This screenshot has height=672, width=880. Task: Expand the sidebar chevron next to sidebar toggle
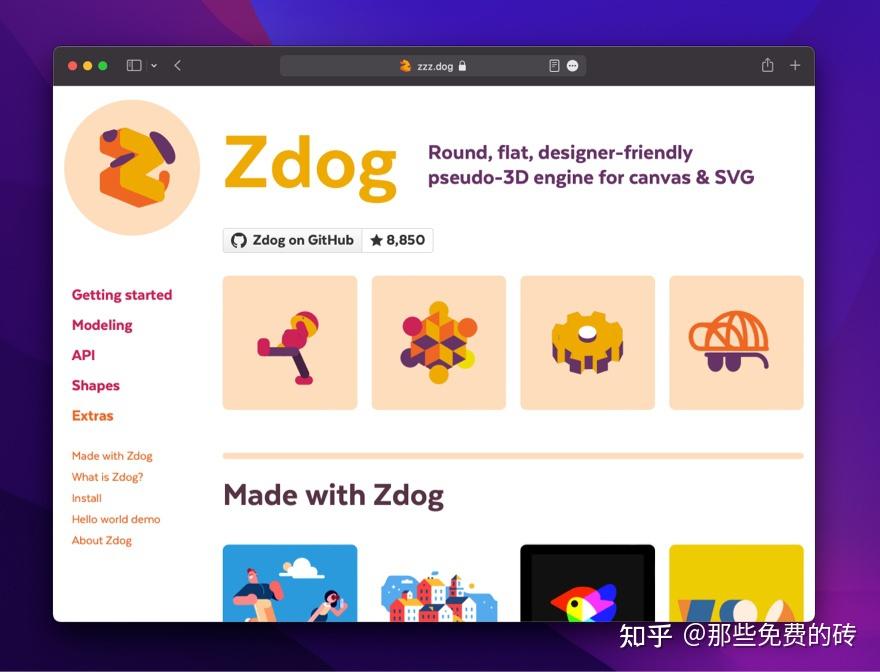[x=152, y=65]
